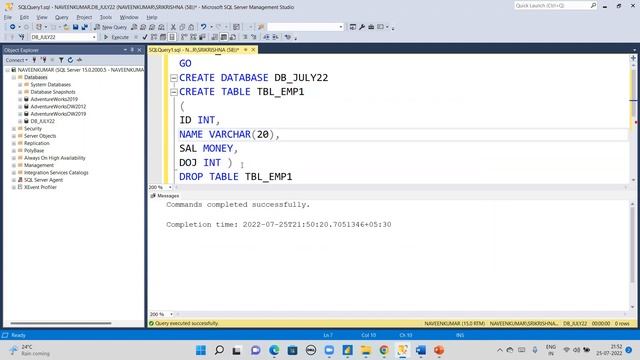Close the SQLQuery1.sql tab

click(x=253, y=50)
